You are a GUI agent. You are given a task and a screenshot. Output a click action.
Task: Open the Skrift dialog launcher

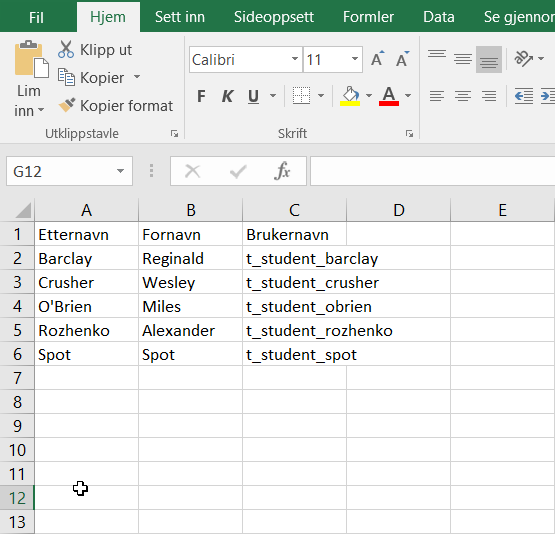coord(410,134)
